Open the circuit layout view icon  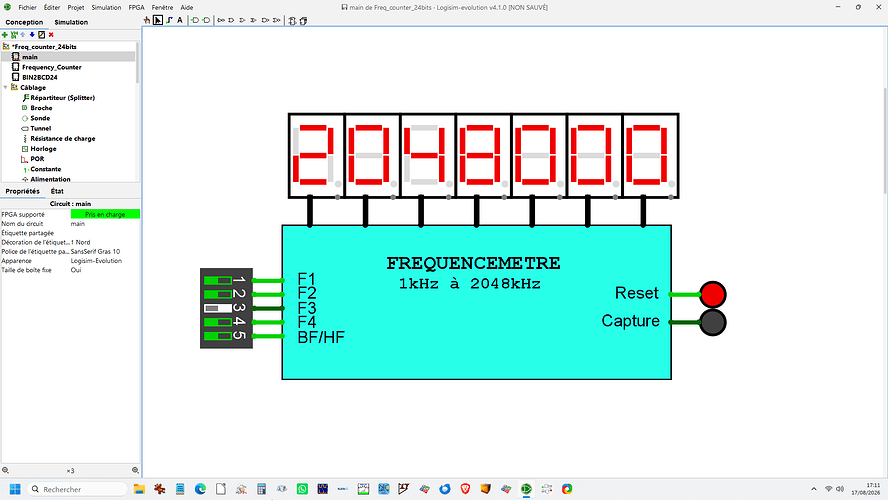(292, 21)
